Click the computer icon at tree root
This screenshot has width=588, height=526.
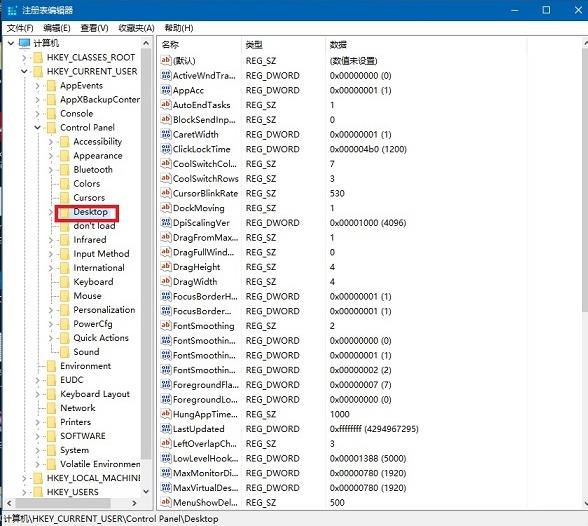pyautogui.click(x=24, y=43)
